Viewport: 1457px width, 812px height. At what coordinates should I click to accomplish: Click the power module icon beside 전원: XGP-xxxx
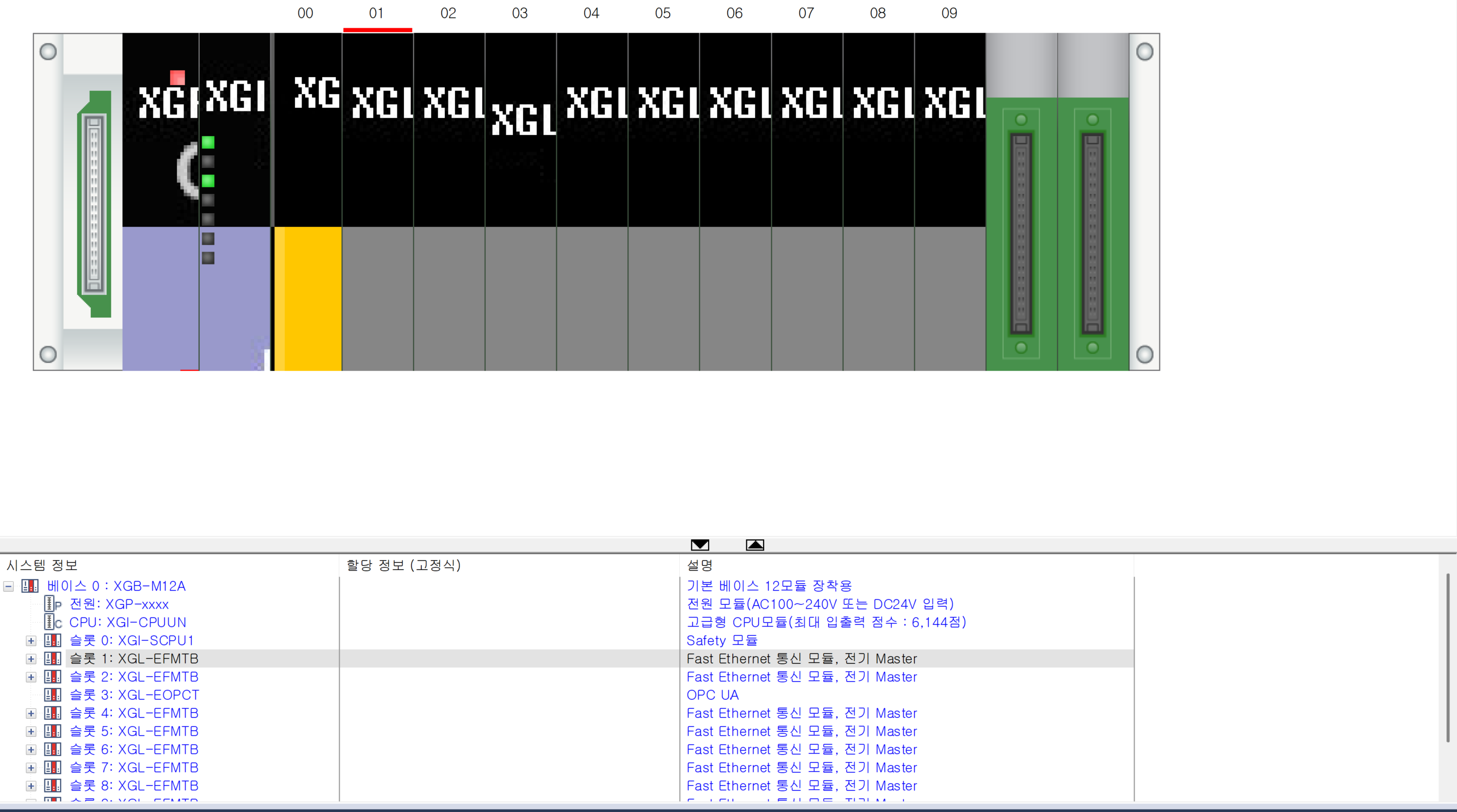[x=52, y=604]
